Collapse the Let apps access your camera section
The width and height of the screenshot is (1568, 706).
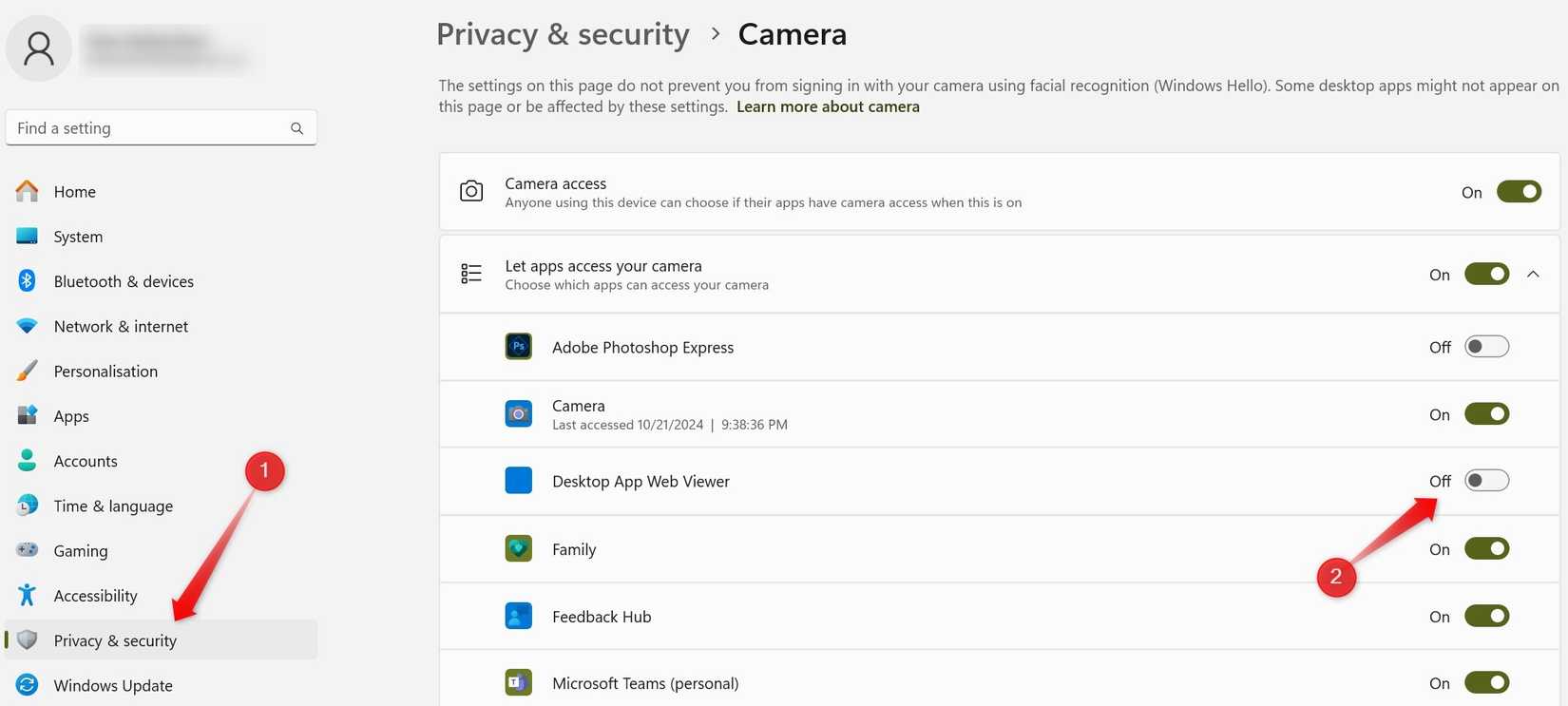click(1533, 274)
